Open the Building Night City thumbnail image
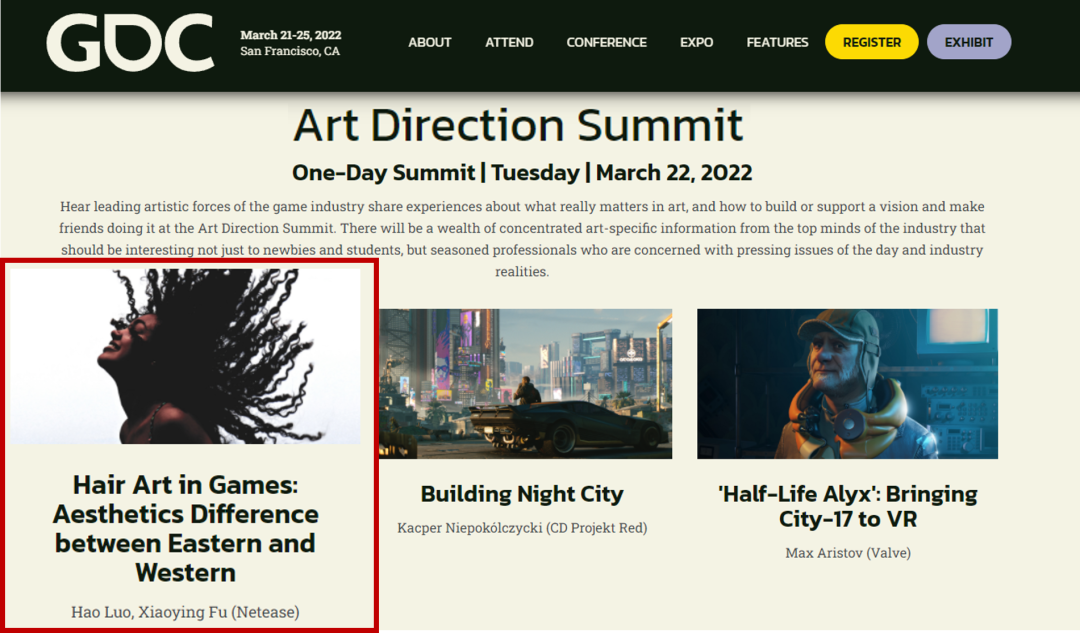This screenshot has height=633, width=1080. point(526,384)
